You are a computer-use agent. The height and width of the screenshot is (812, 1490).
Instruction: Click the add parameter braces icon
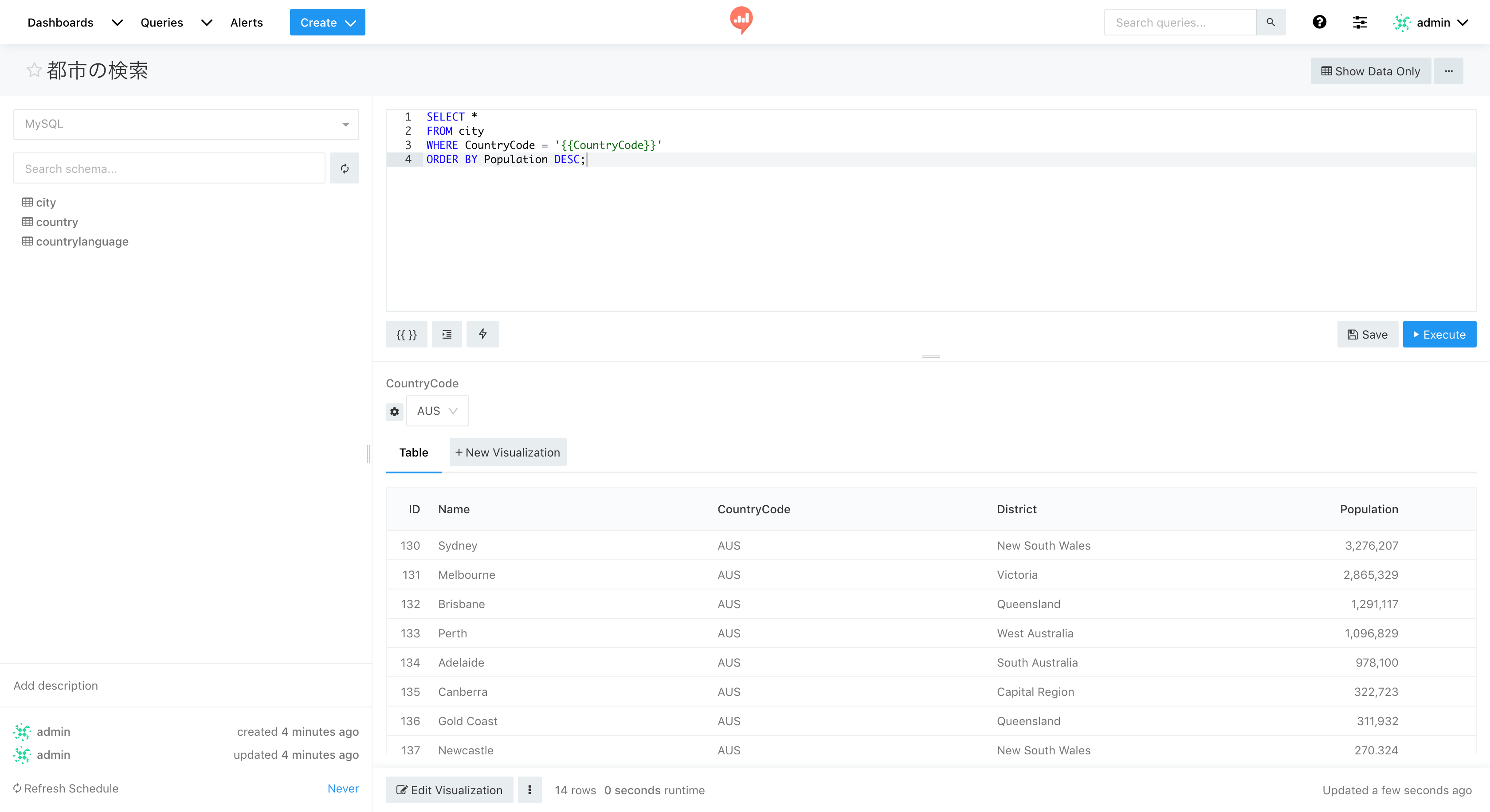(406, 334)
